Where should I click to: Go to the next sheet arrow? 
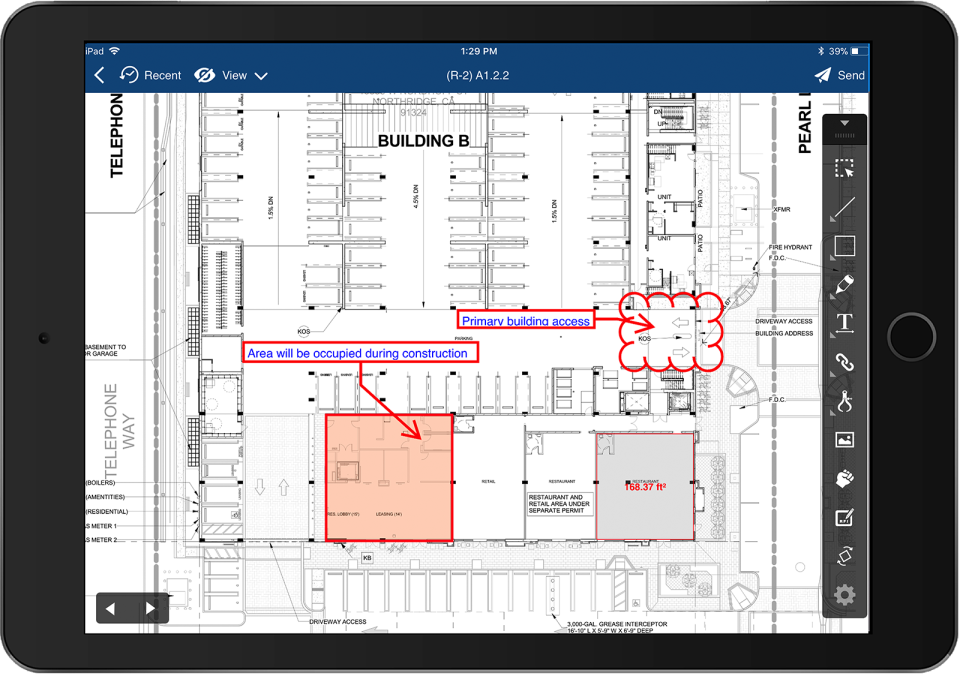pyautogui.click(x=151, y=609)
